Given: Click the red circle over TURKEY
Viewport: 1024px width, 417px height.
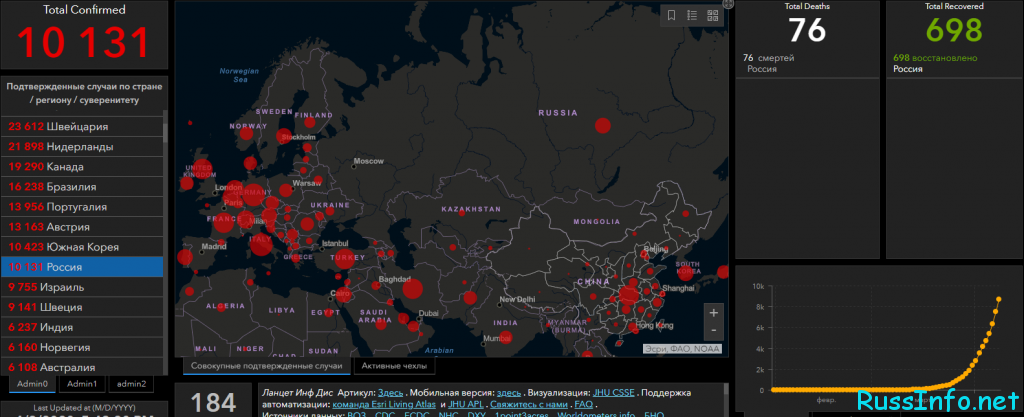Looking at the screenshot, I should pos(345,258).
